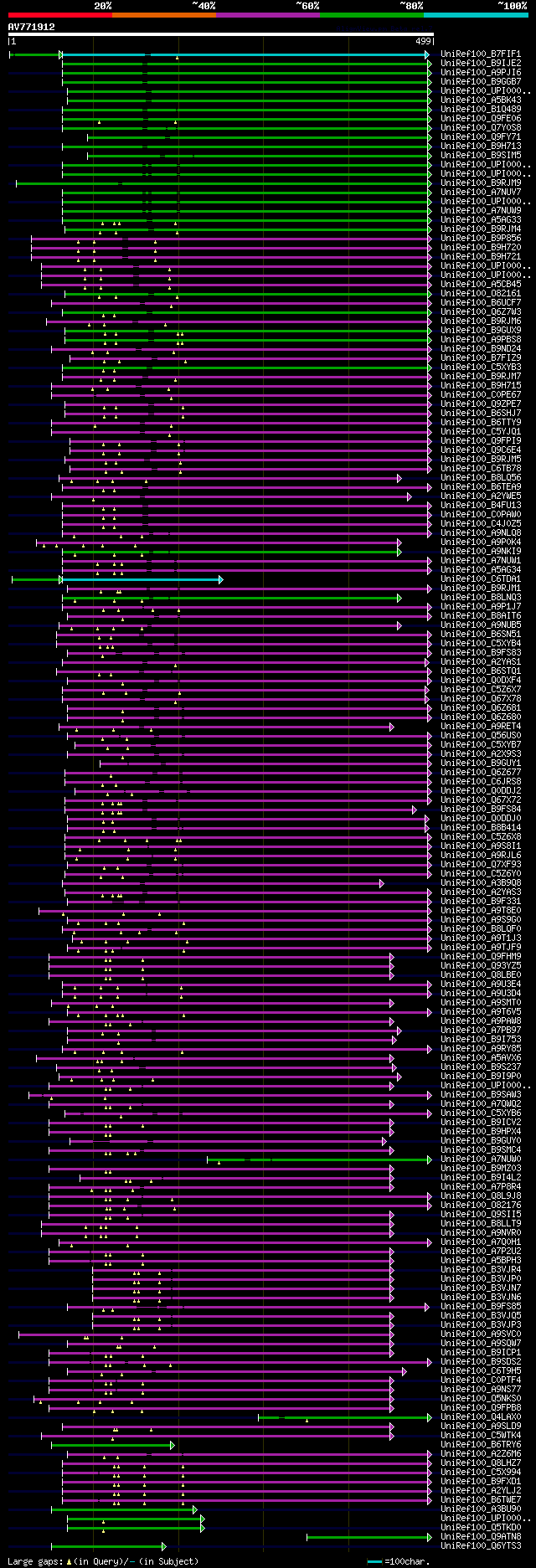Open hit UniRef100_Q4LAX0
The image size is (536, 1568).
[481, 1417]
